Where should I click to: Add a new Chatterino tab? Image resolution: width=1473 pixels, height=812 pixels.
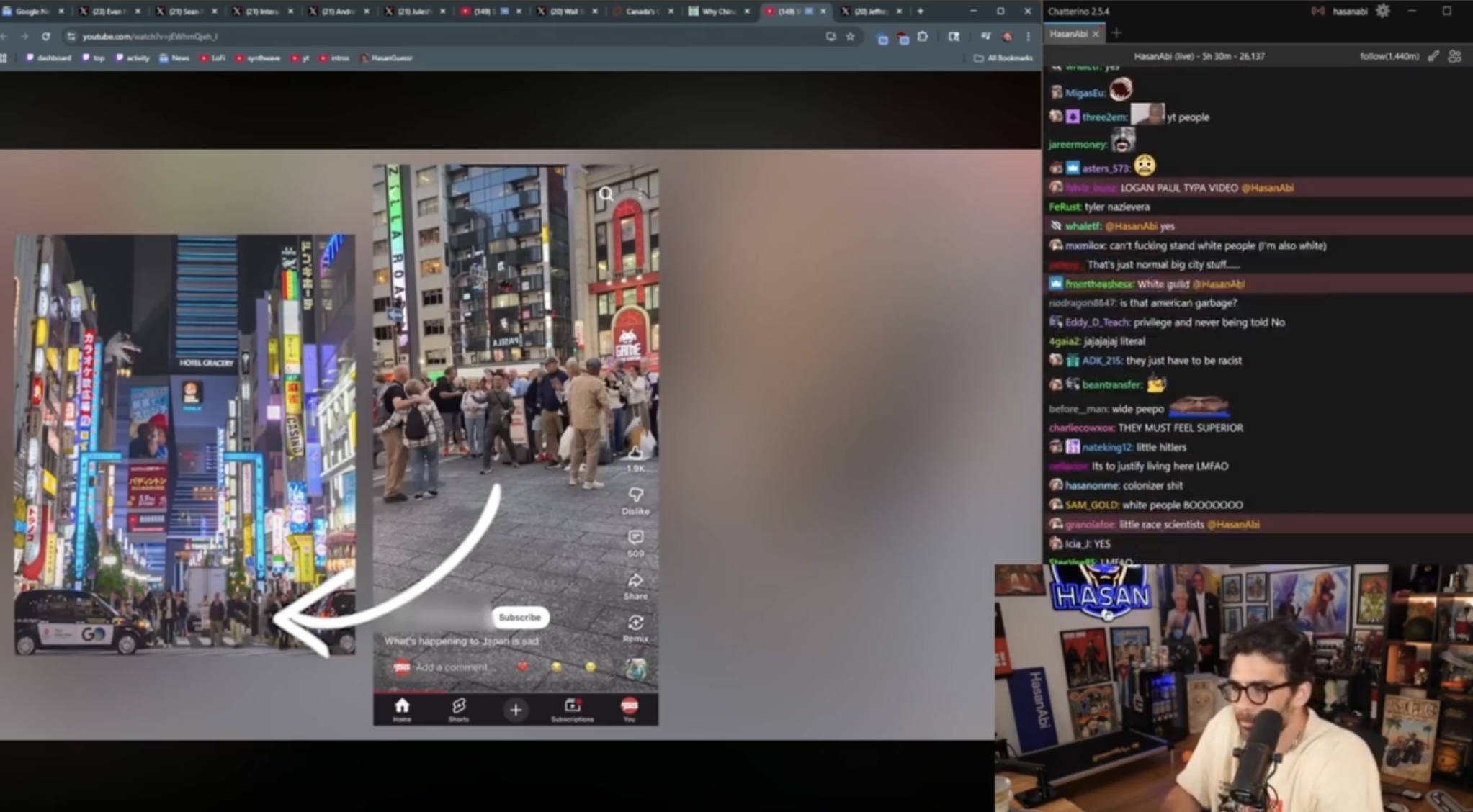coord(1116,33)
